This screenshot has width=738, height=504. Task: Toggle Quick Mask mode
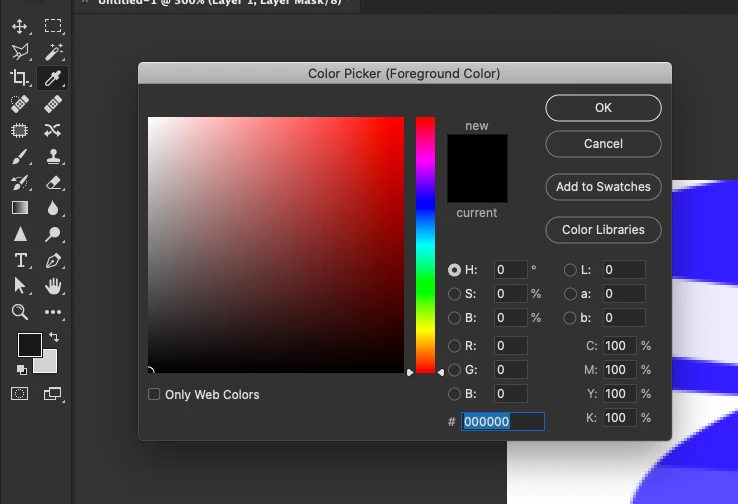[x=19, y=393]
